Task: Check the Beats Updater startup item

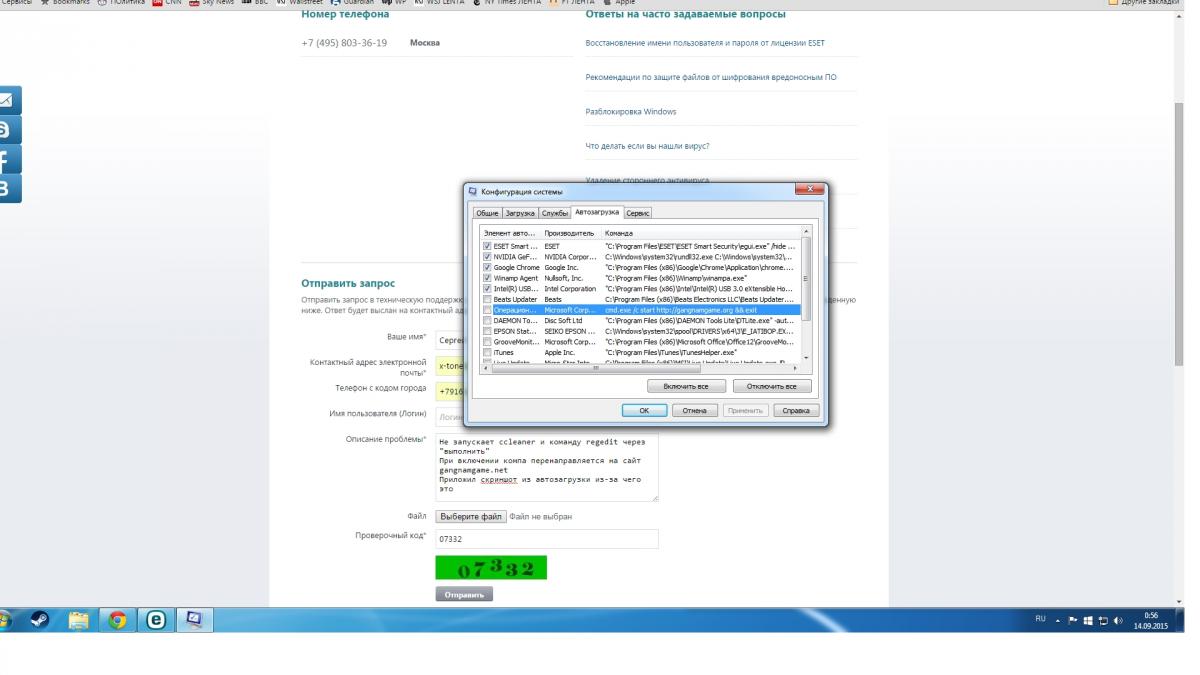Action: pyautogui.click(x=487, y=299)
